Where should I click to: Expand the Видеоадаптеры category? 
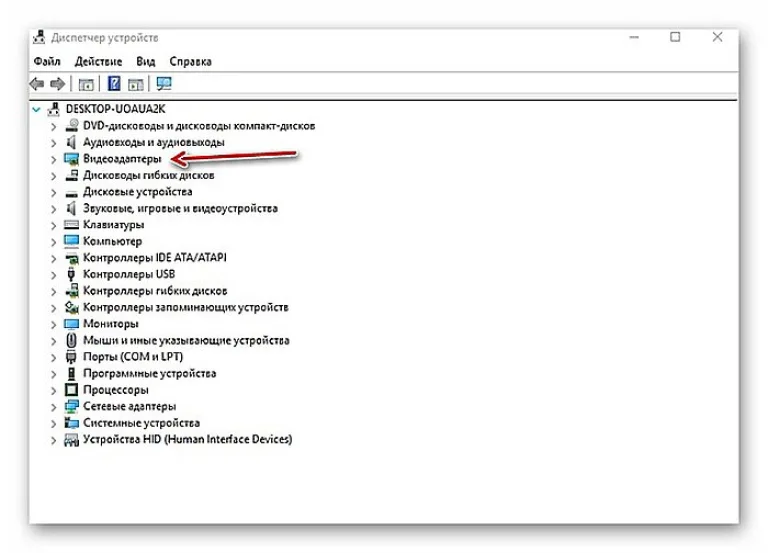[x=53, y=159]
